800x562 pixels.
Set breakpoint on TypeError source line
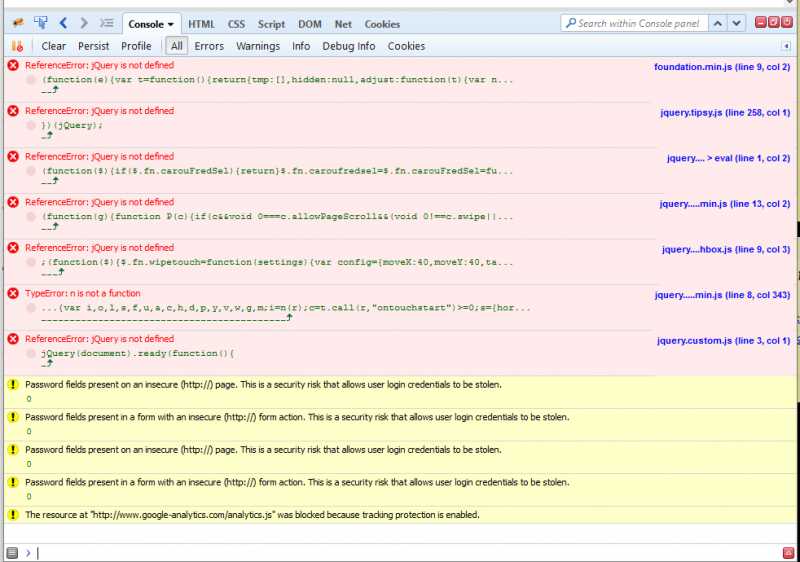[x=31, y=308]
